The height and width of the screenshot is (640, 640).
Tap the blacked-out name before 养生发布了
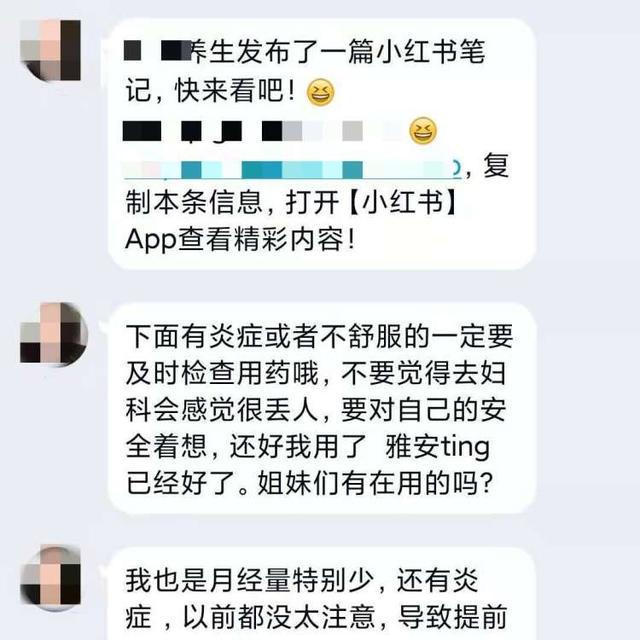coord(158,51)
